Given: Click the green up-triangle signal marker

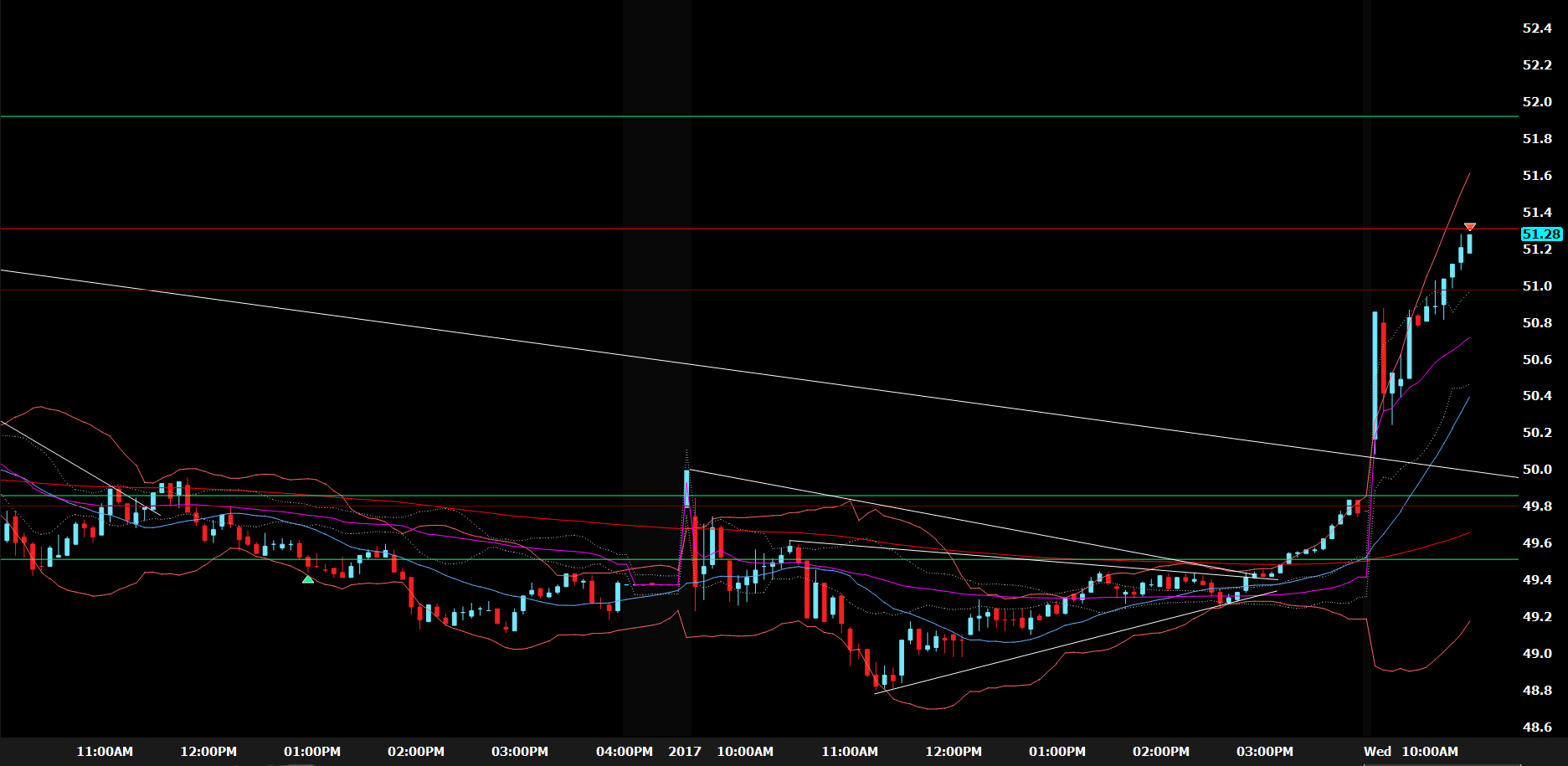Looking at the screenshot, I should 308,579.
